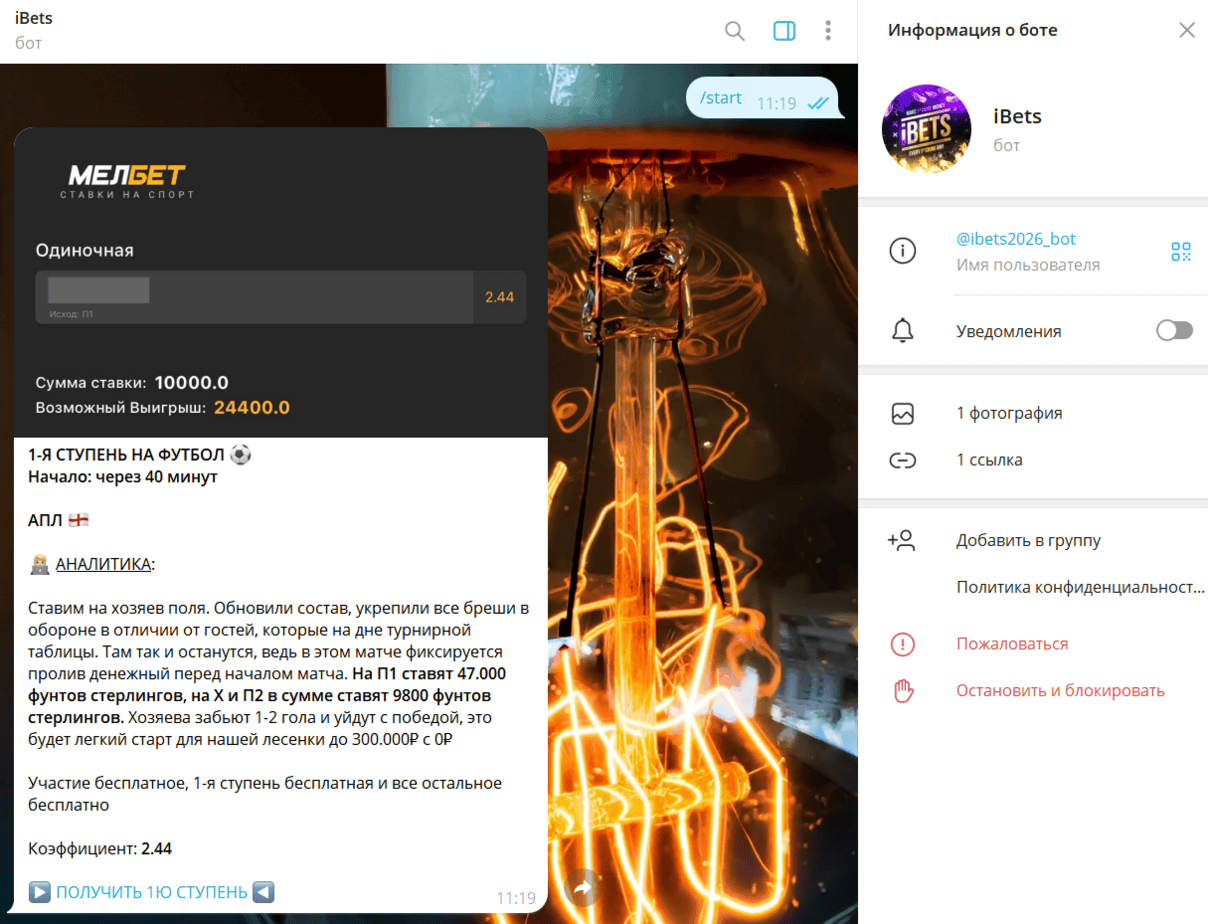Click the iBets bot avatar picture
This screenshot has height=924, width=1208.
[x=926, y=130]
